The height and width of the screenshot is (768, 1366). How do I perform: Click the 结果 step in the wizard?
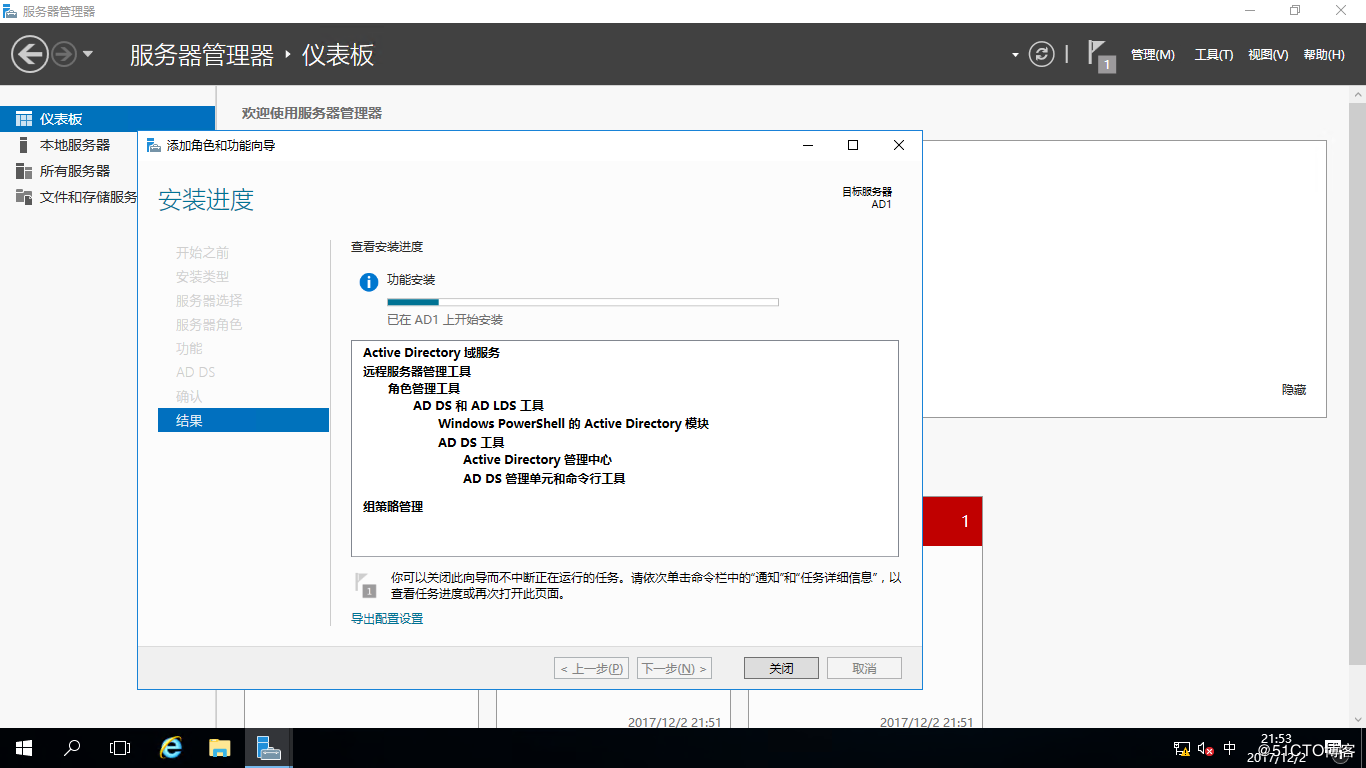[243, 420]
